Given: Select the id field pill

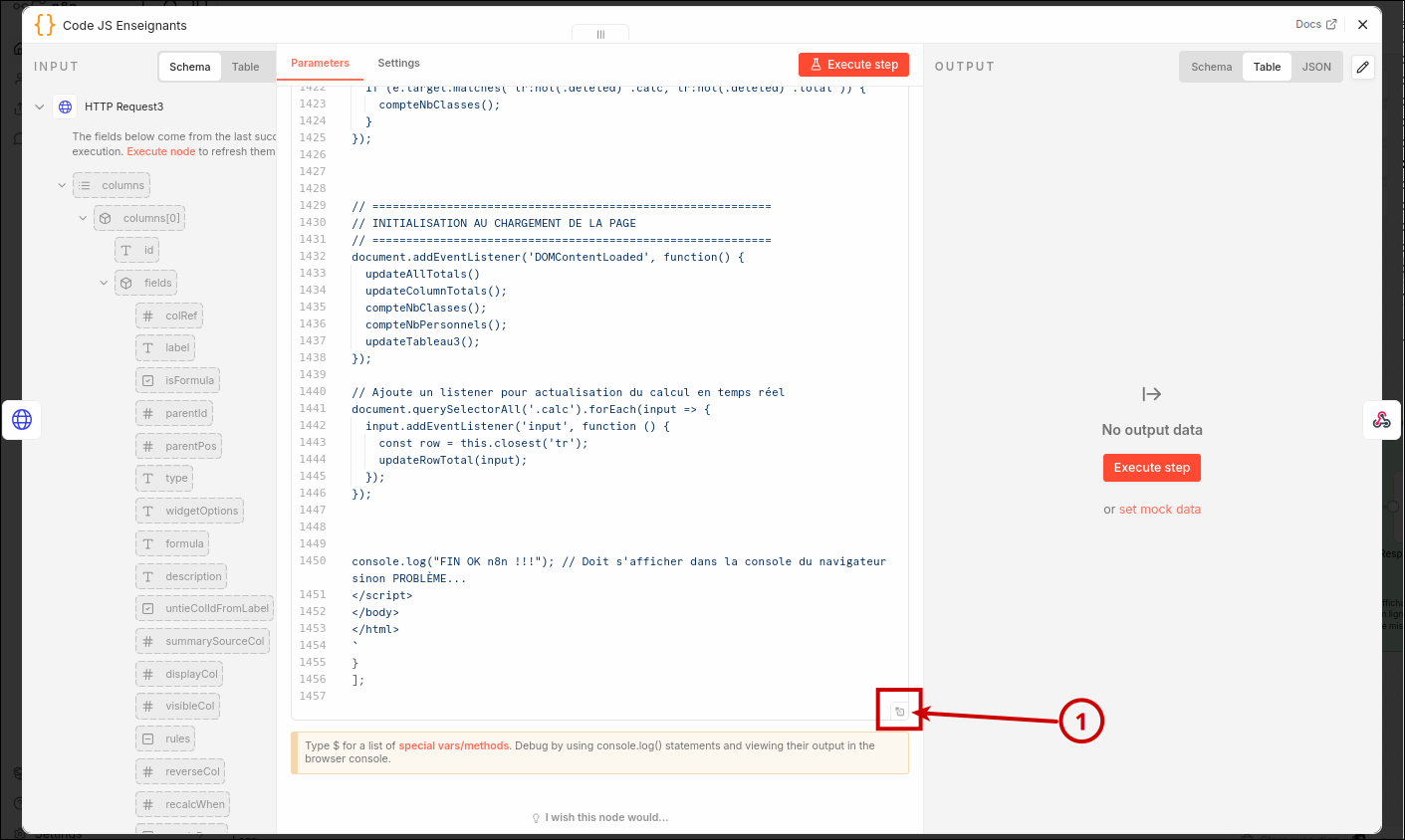Looking at the screenshot, I should tap(136, 250).
